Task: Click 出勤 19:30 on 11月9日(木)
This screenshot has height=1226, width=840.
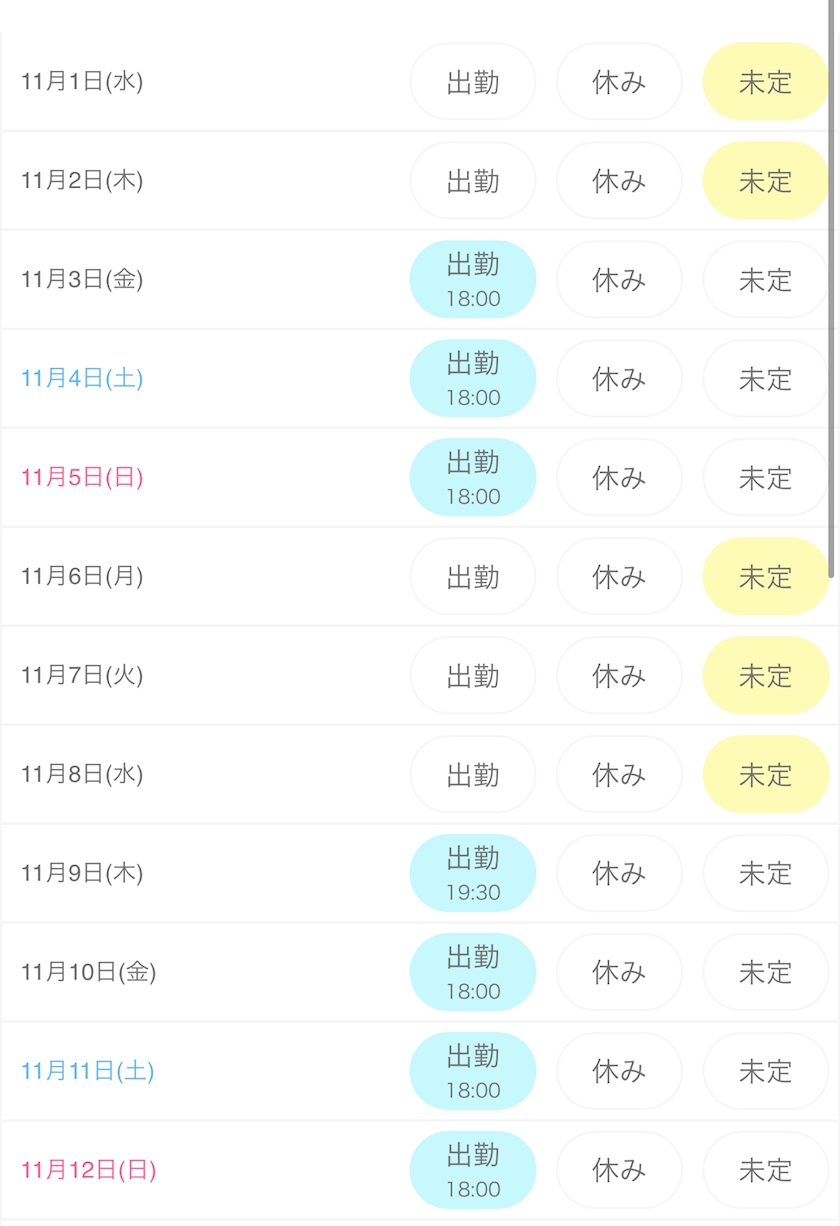Action: [473, 874]
